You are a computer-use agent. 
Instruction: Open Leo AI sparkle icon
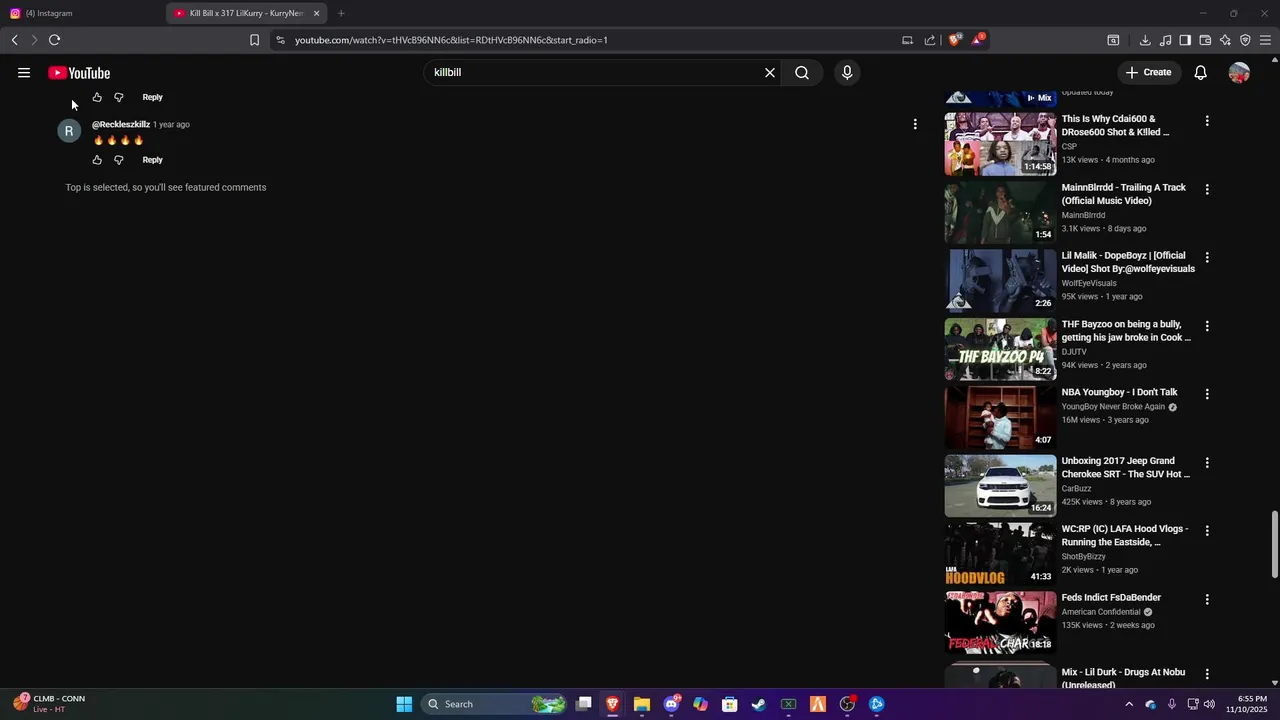(1225, 40)
